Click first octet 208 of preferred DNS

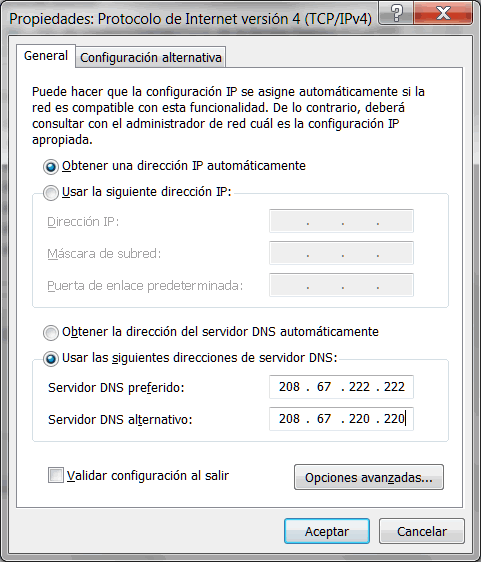click(289, 387)
